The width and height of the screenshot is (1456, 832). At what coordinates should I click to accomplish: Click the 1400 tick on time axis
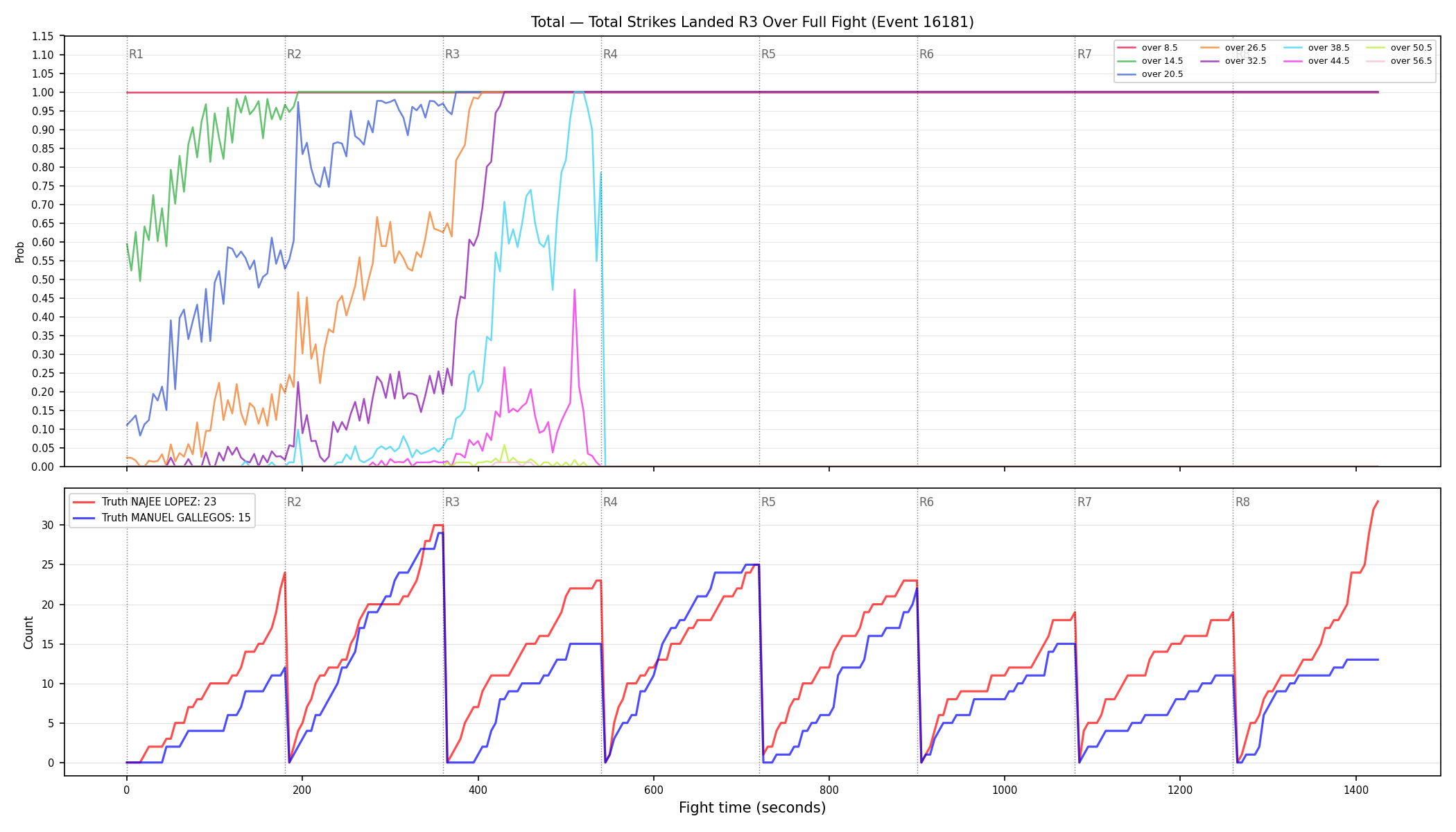point(1356,789)
